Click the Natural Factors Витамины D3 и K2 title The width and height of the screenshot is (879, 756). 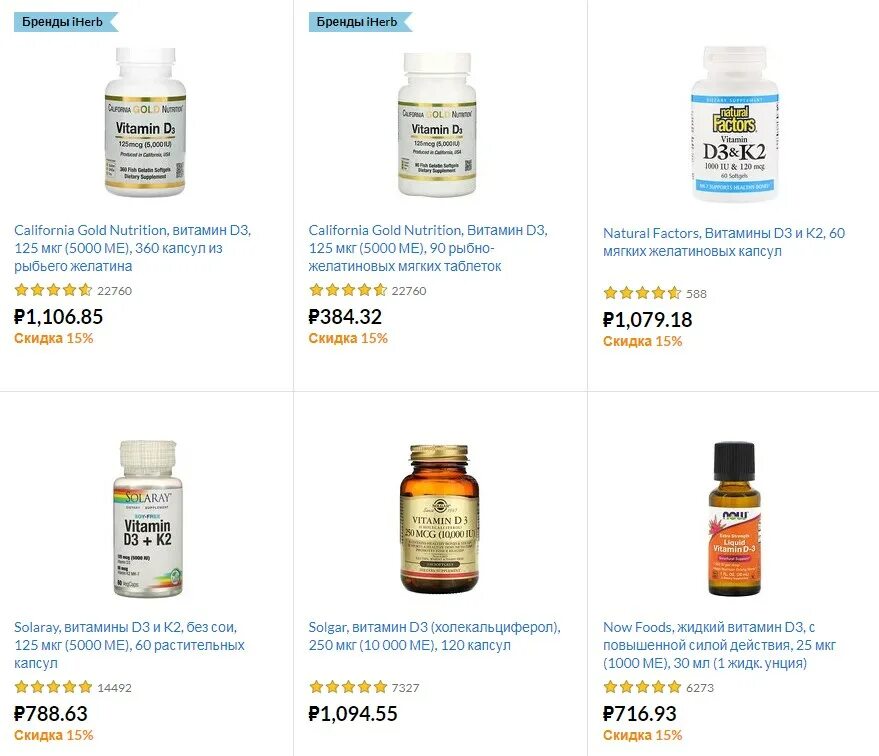click(x=724, y=242)
